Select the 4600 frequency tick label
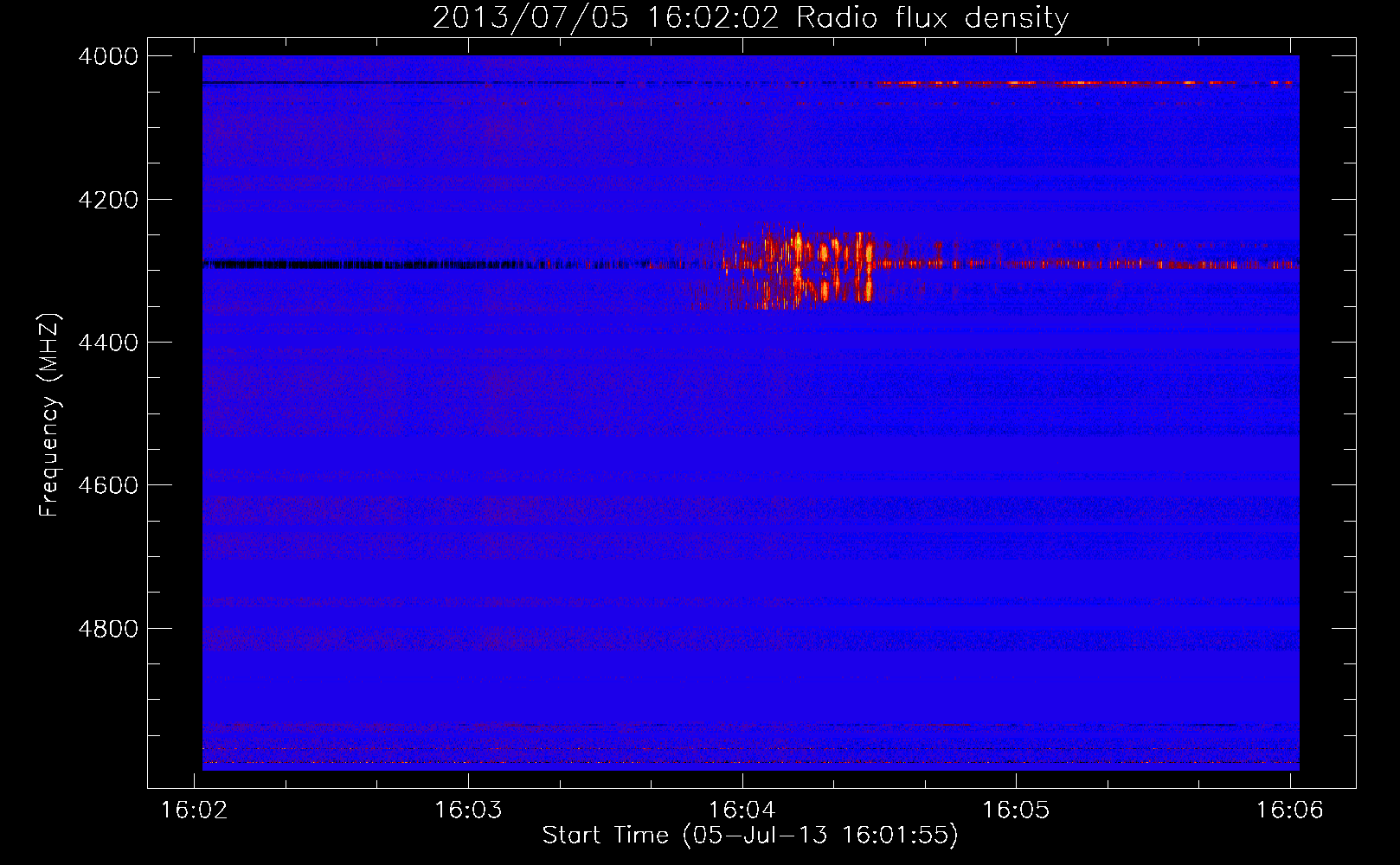Screen dimensions: 1400x865 pos(108,485)
